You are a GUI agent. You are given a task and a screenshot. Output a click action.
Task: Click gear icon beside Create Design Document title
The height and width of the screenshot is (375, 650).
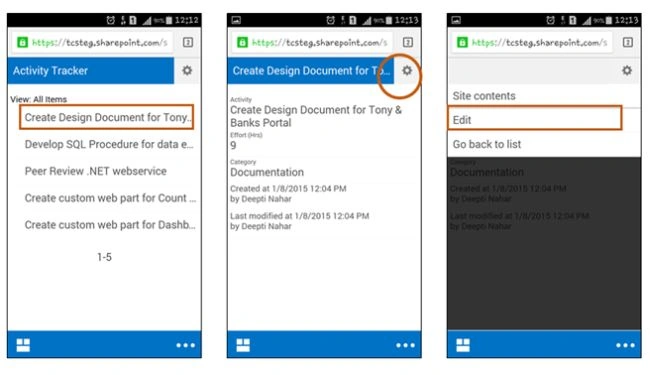pyautogui.click(x=407, y=70)
